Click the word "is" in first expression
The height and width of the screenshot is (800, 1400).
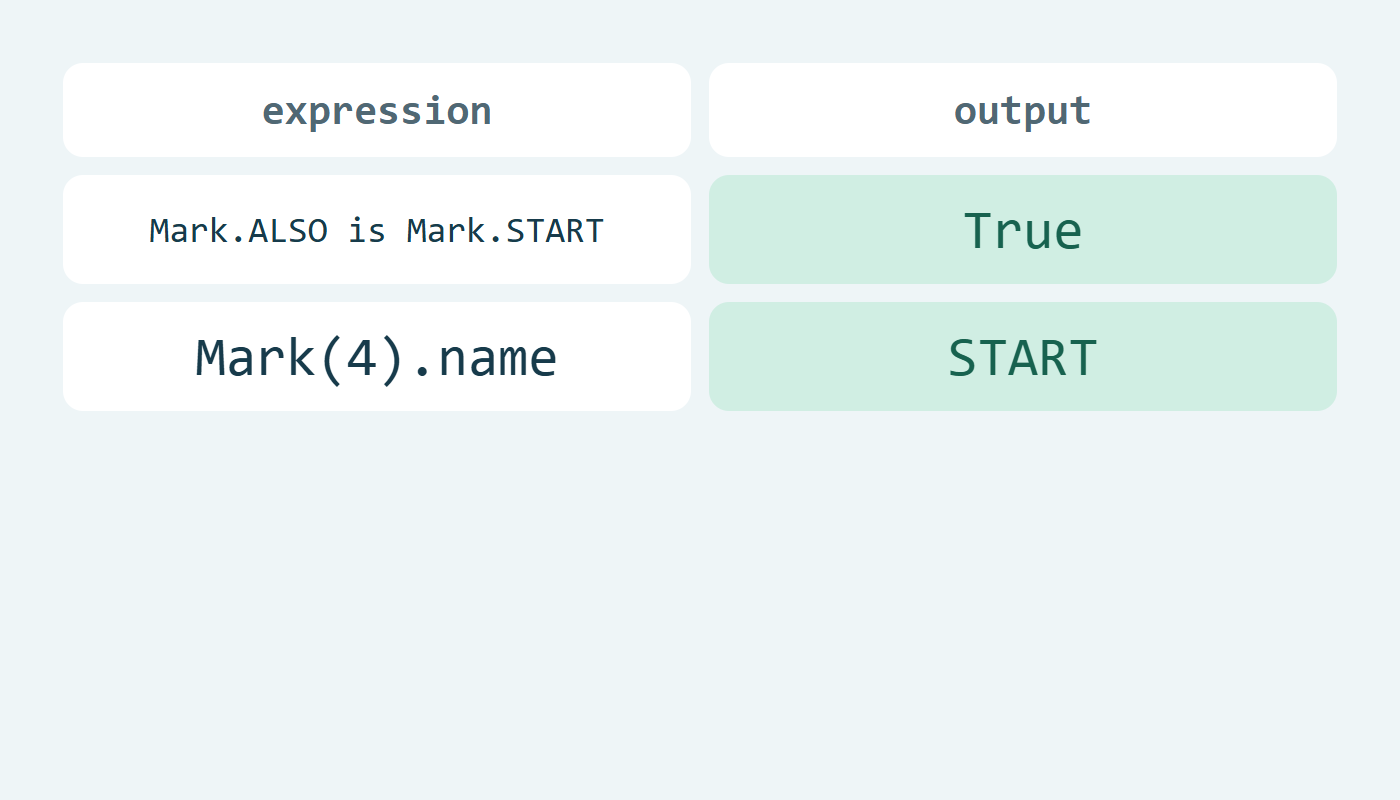(367, 231)
